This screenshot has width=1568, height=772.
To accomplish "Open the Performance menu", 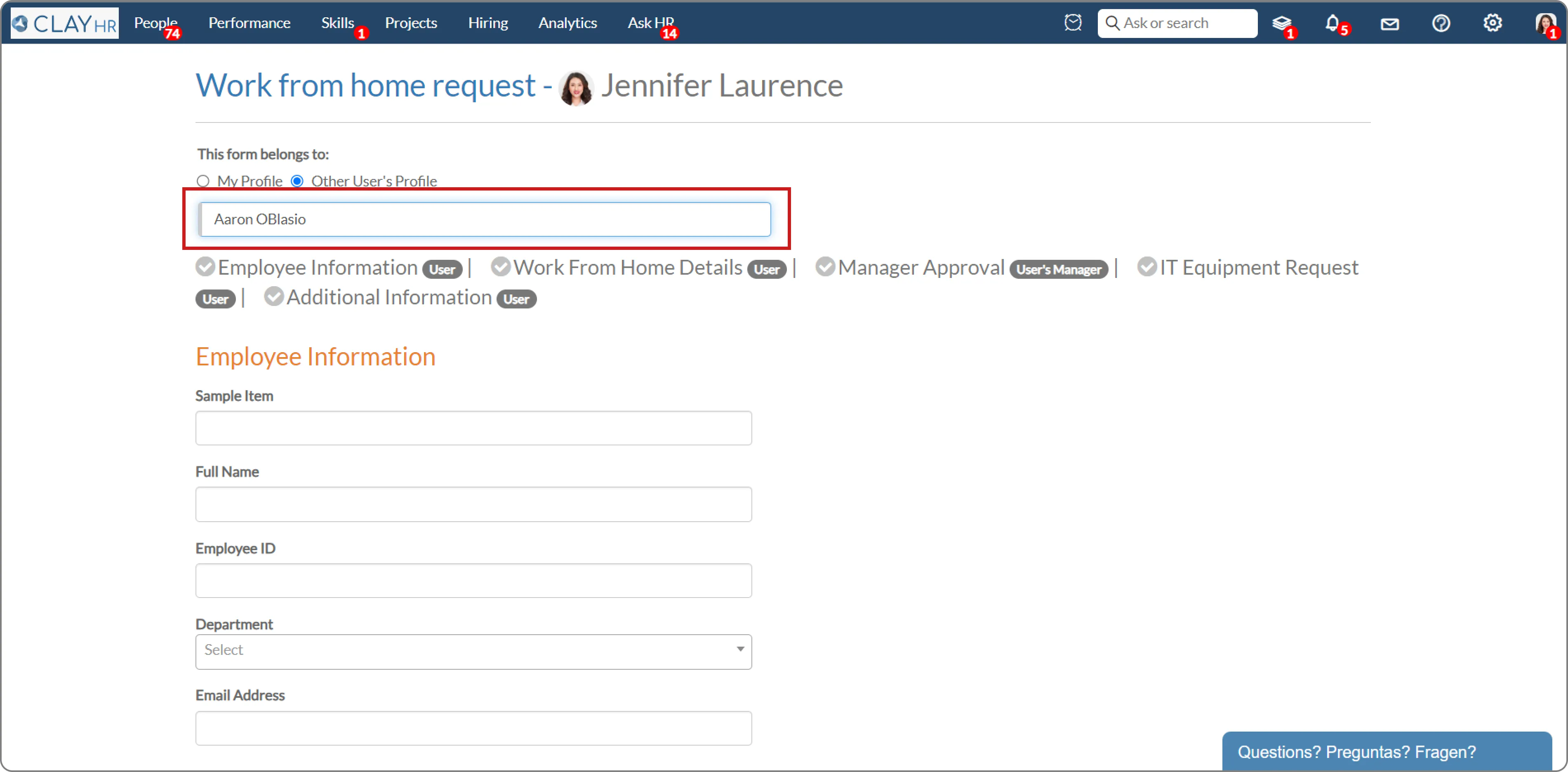I will [249, 23].
